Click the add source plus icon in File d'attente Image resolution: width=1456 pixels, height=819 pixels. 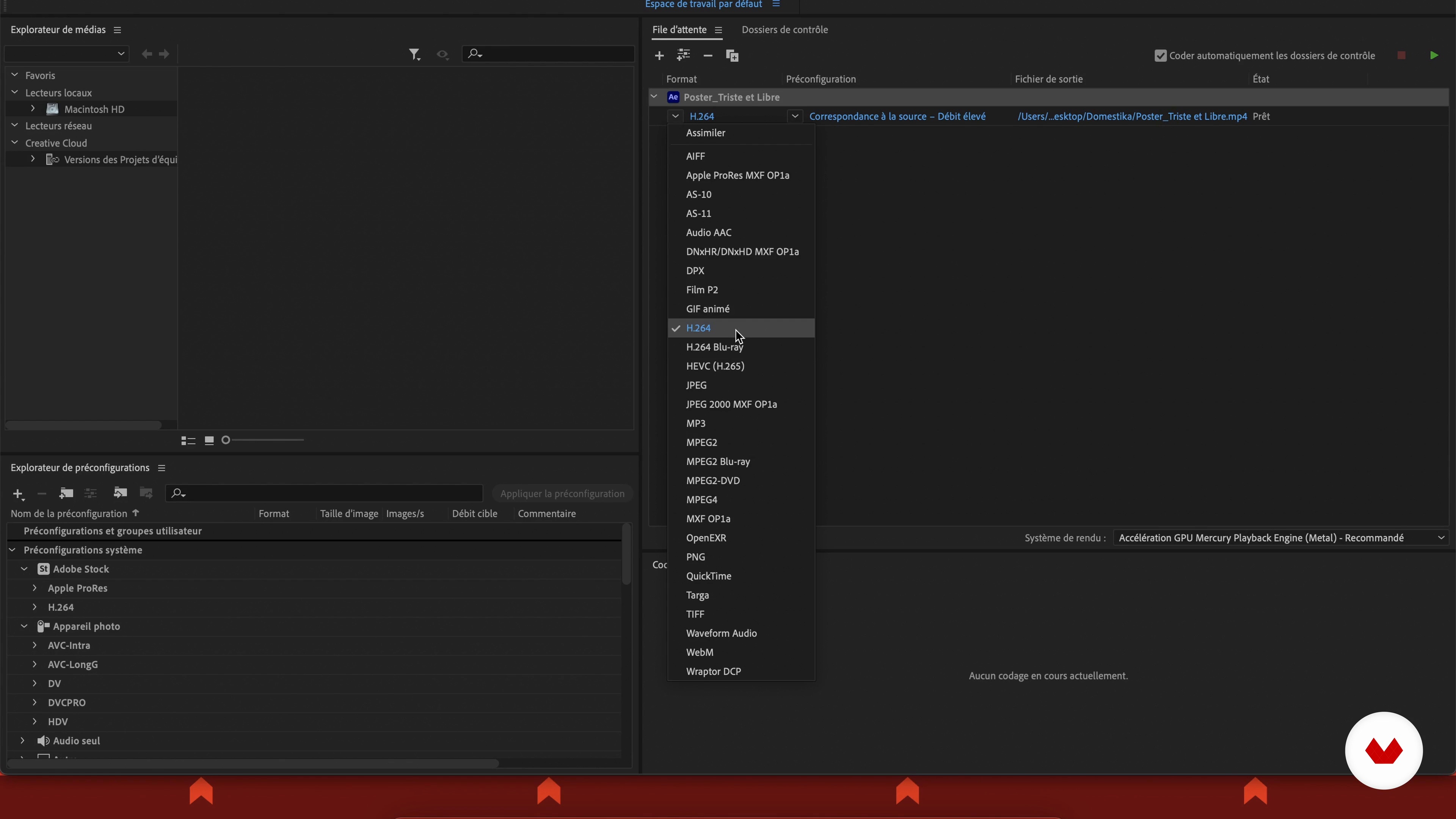[659, 55]
